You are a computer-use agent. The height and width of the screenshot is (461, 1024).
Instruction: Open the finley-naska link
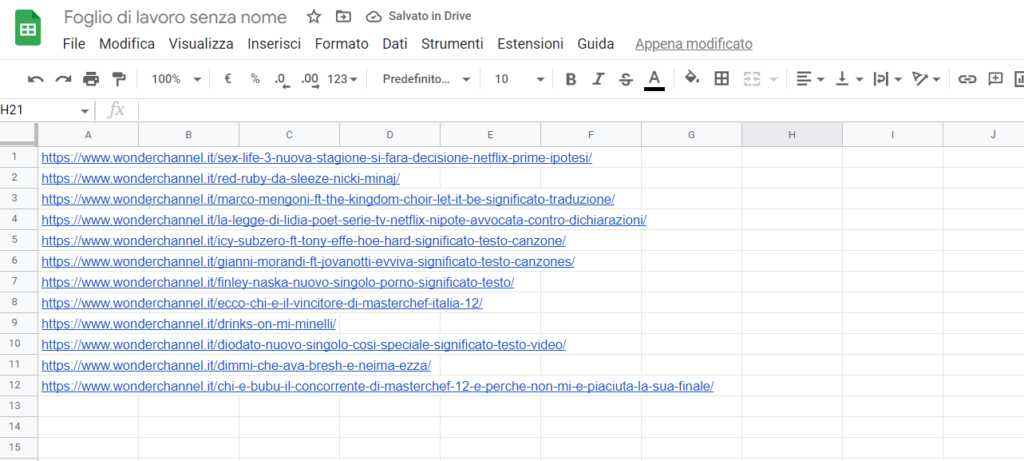click(278, 282)
